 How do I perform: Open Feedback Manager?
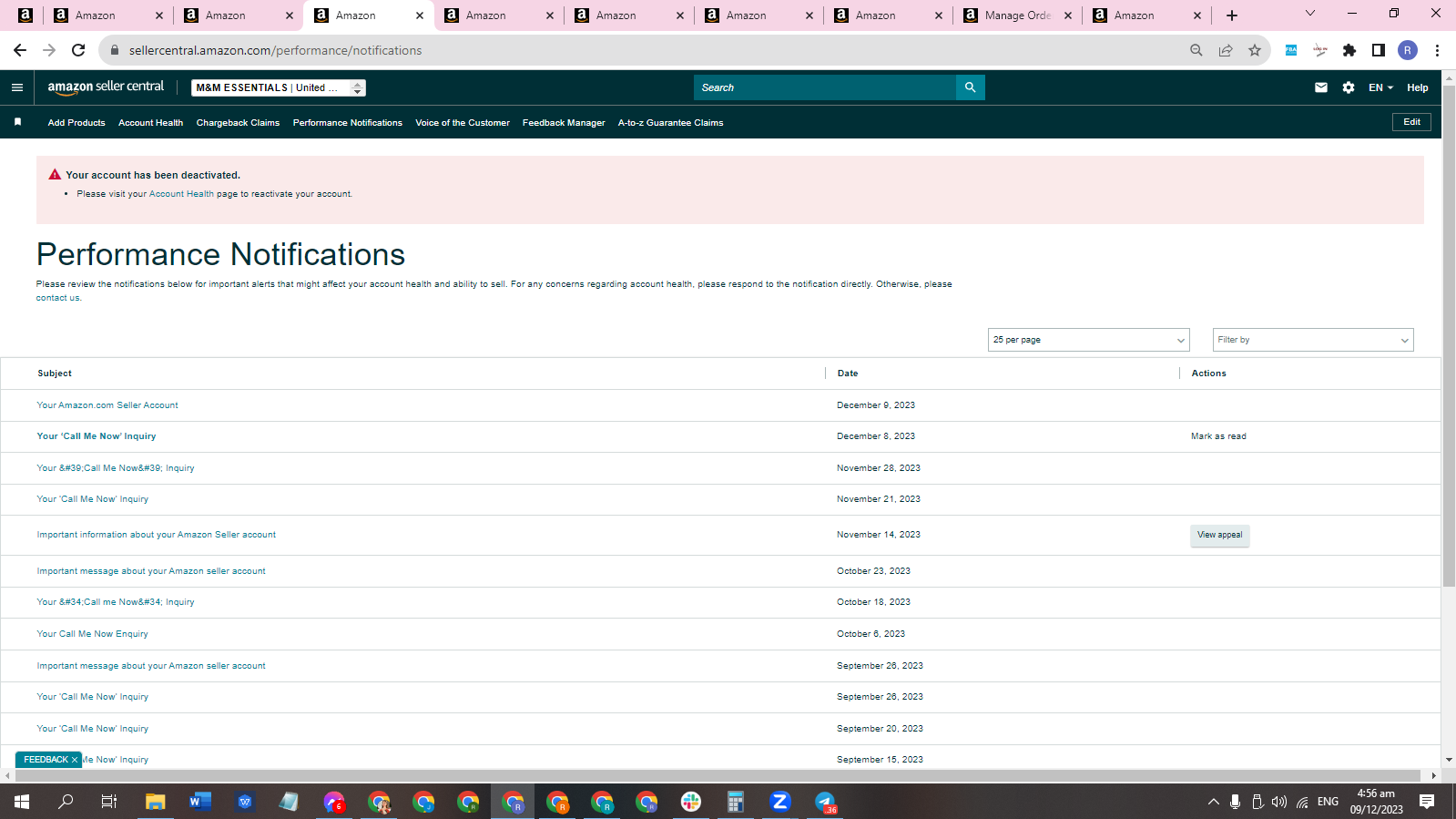(x=564, y=123)
